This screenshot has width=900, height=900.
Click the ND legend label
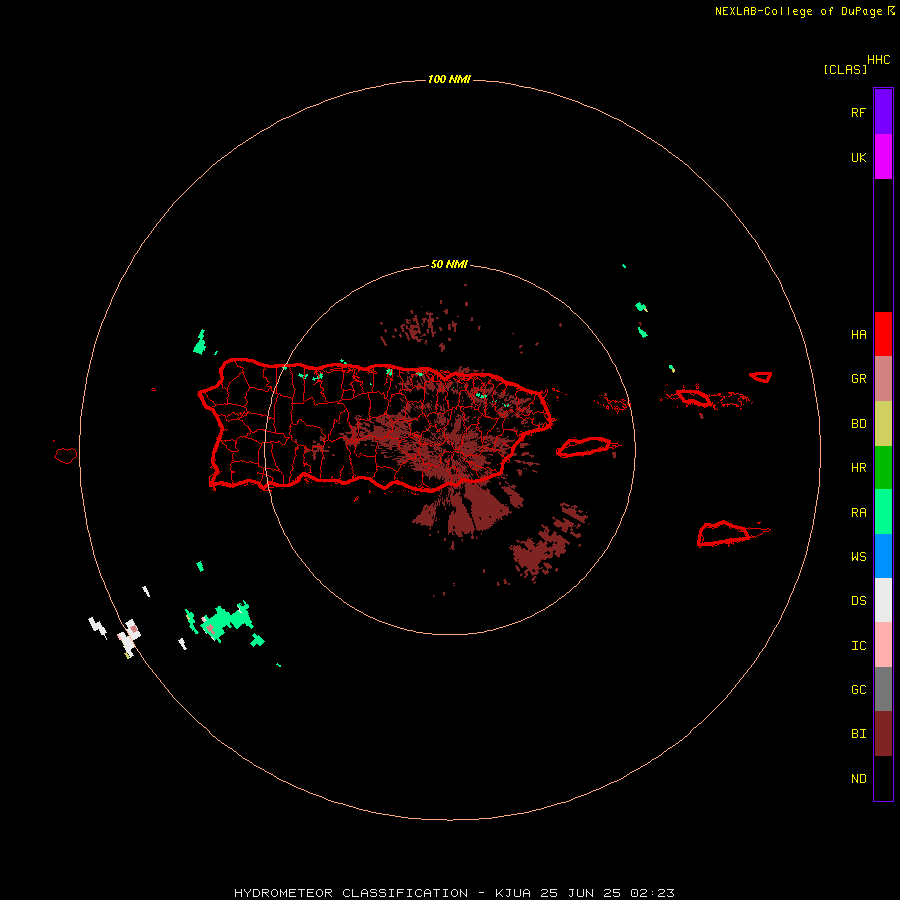858,779
